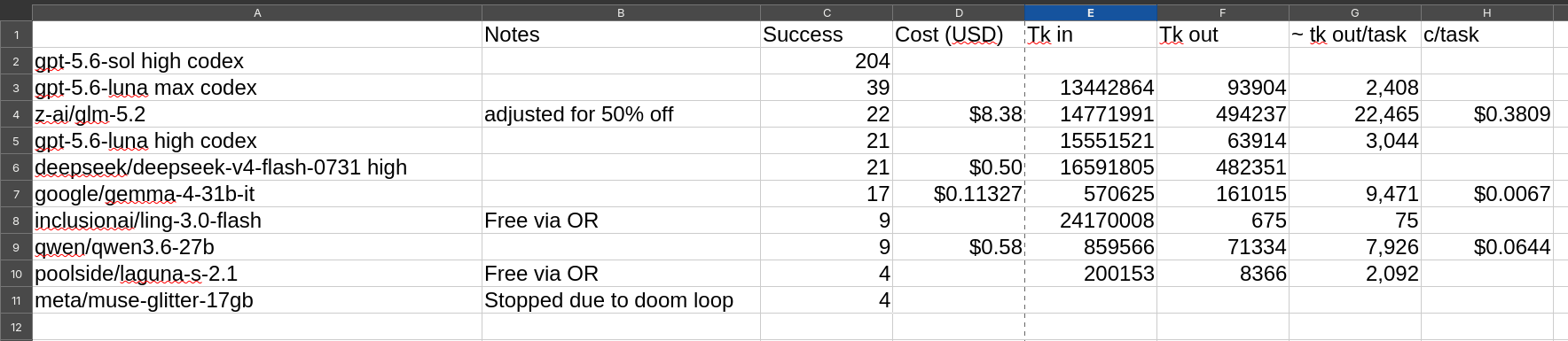Select column E header

[x=1090, y=12]
